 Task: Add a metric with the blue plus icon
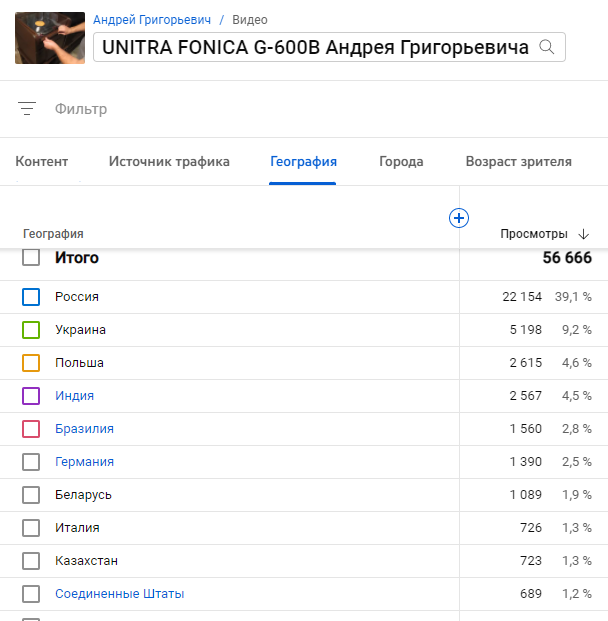(459, 218)
